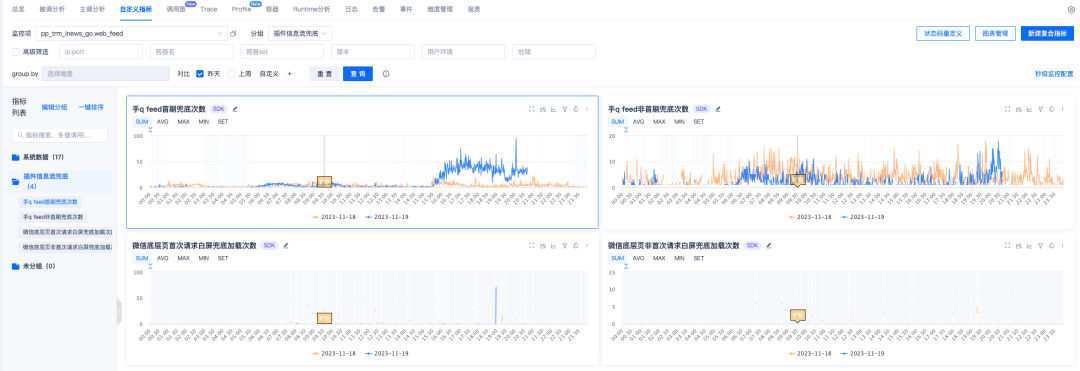Set an alert bell on 手q feed非首刷兜底次数 chart
This screenshot has height=371, width=1080.
(1052, 109)
